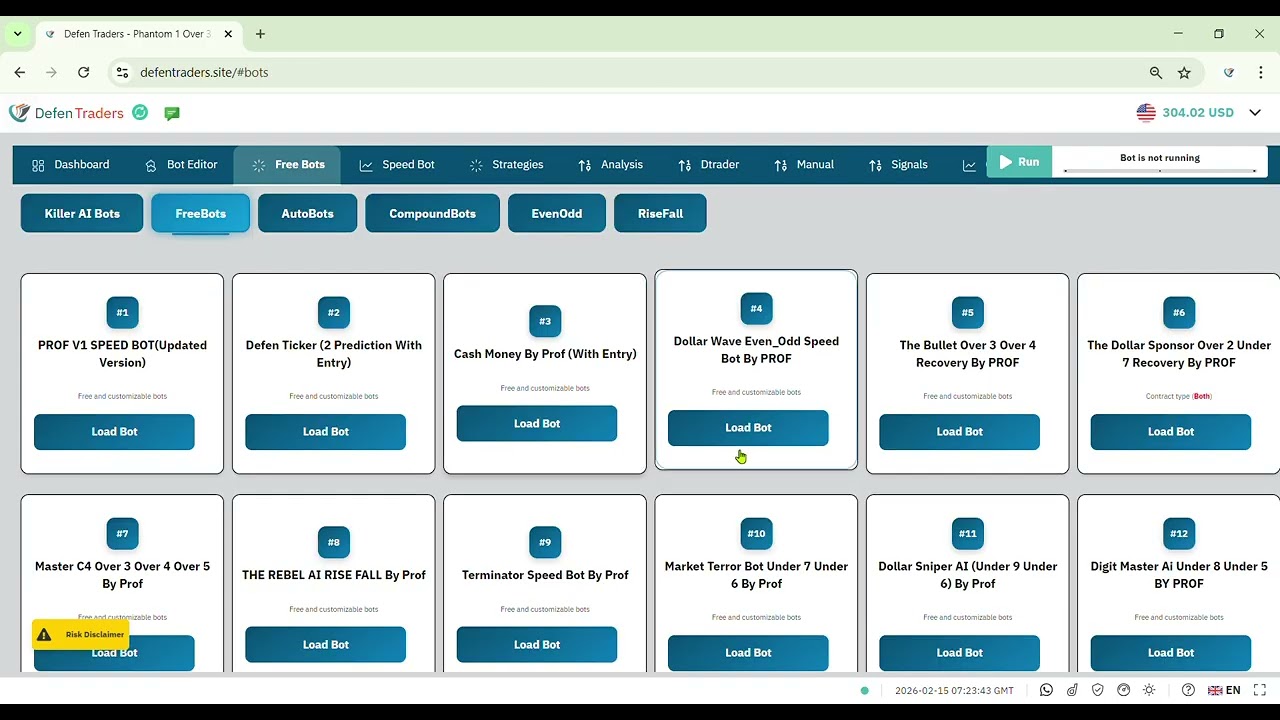This screenshot has width=1280, height=720.
Task: Expand the account balance dropdown arrow
Action: point(1255,113)
